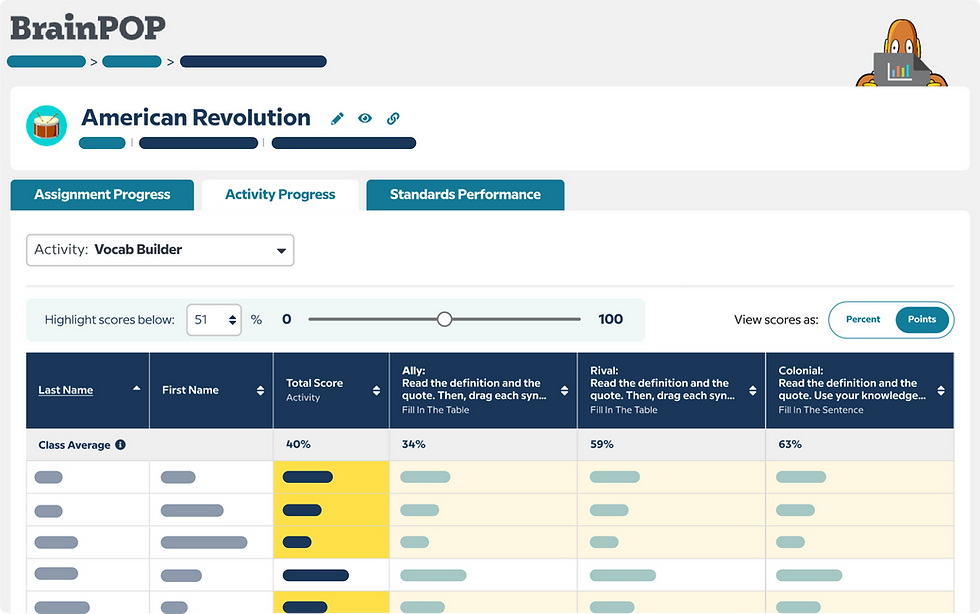
Task: Click the pencil edit icon beside American Revolution
Action: [338, 118]
